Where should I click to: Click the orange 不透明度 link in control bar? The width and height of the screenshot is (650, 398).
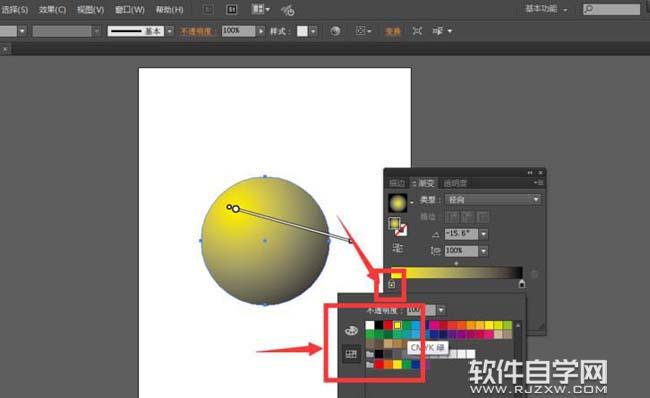click(196, 31)
